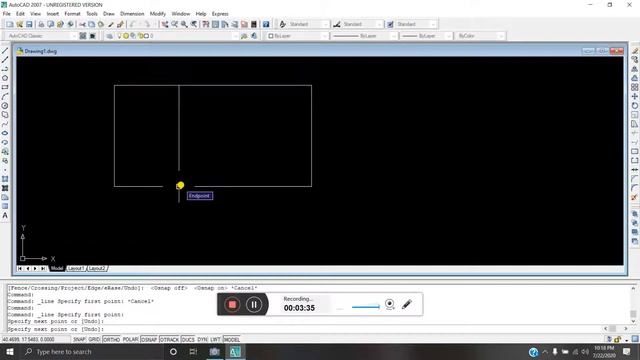
Task: Toggle DUCS in status bar
Action: (x=188, y=340)
